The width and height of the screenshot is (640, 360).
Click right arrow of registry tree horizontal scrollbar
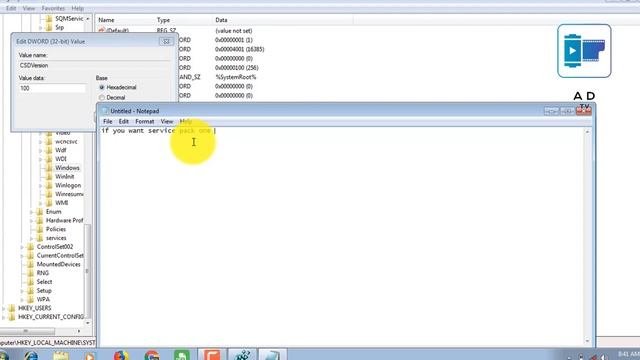coord(79,331)
